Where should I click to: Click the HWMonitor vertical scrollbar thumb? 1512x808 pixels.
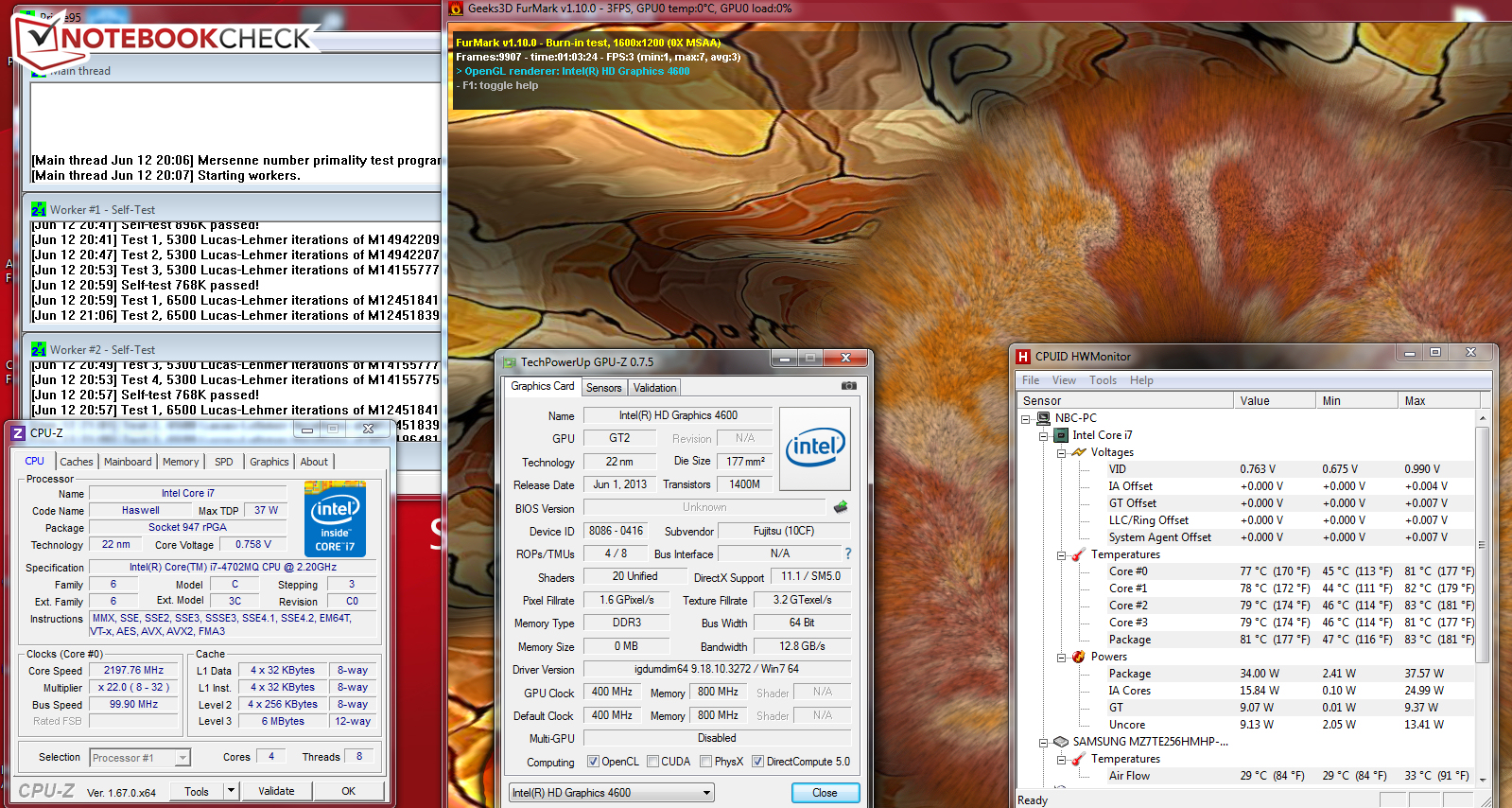[1482, 544]
